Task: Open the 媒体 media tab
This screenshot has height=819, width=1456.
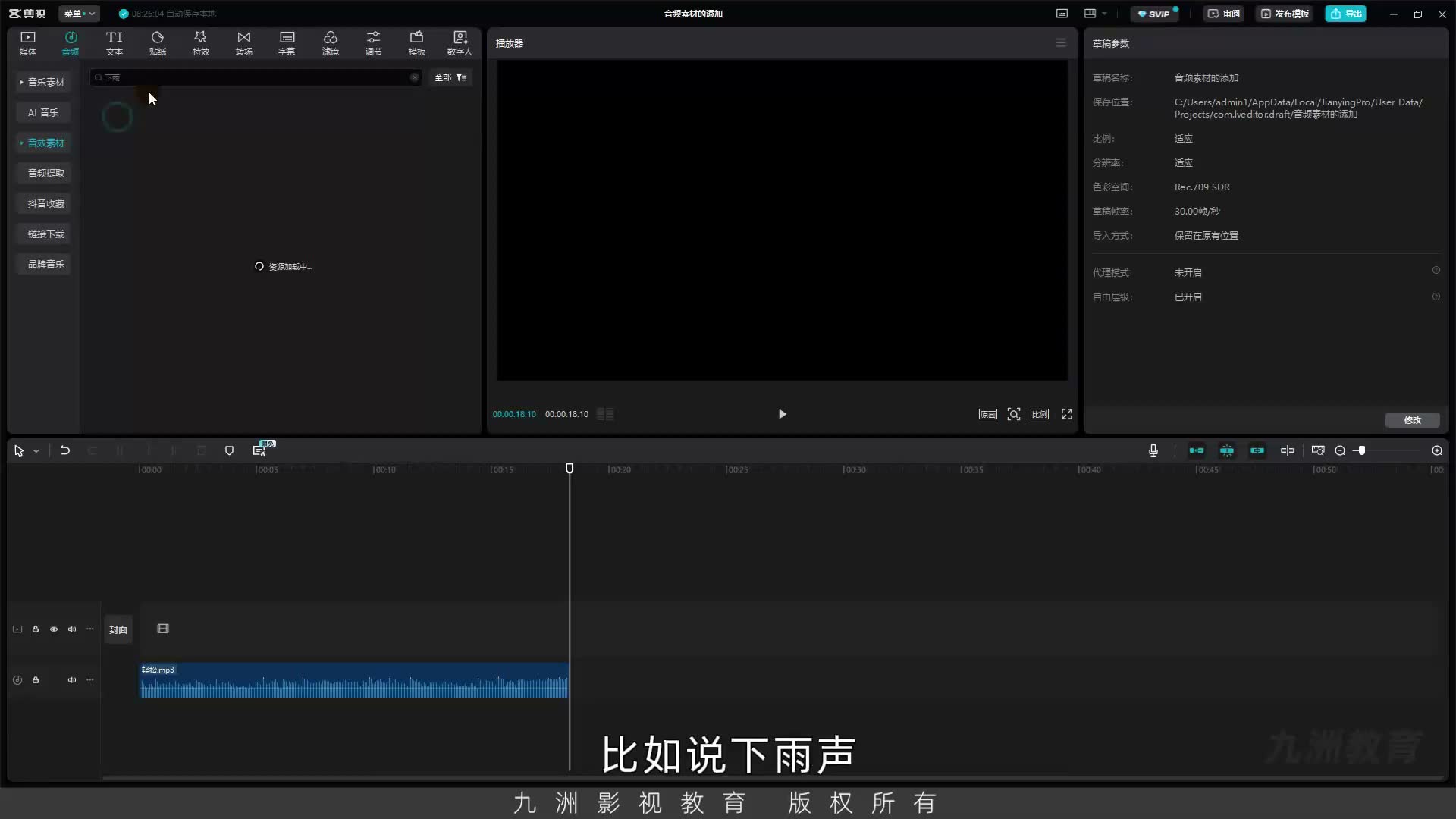Action: coord(28,43)
